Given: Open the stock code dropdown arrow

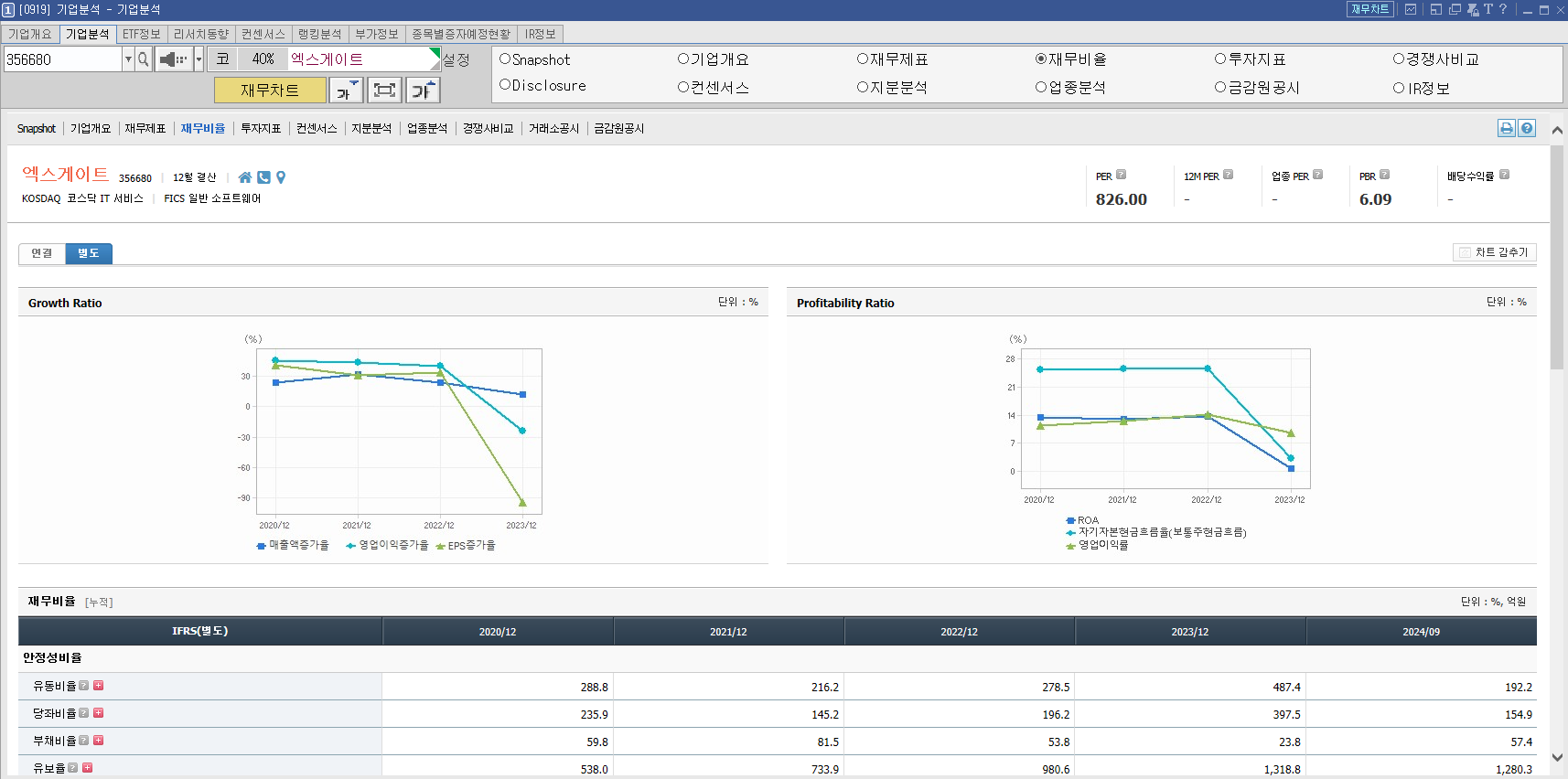Looking at the screenshot, I should (128, 59).
